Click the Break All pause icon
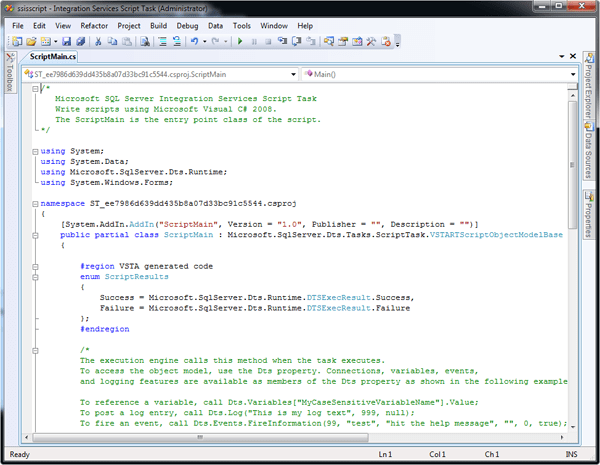Image resolution: width=600 pixels, height=465 pixels. (x=254, y=41)
